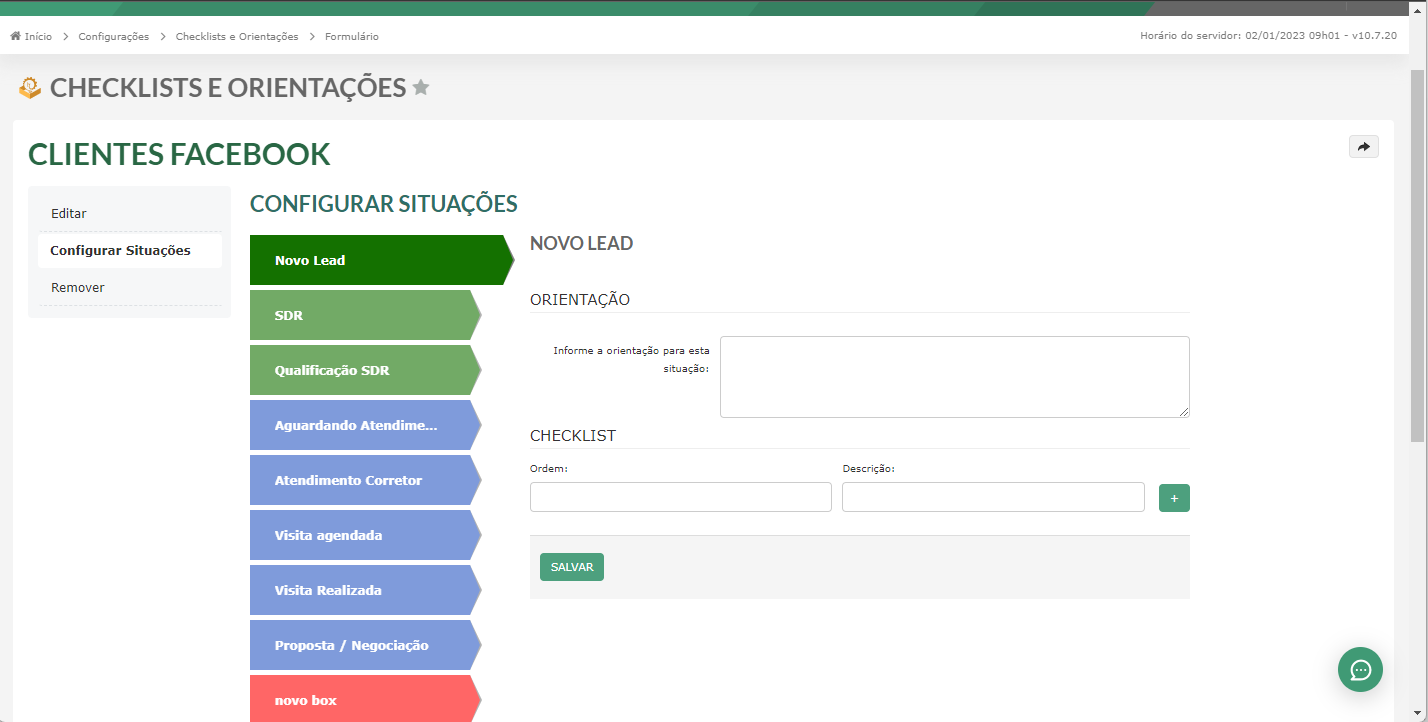The width and height of the screenshot is (1428, 722).
Task: Select the Aguardando Atendime... stage
Action: [x=366, y=425]
